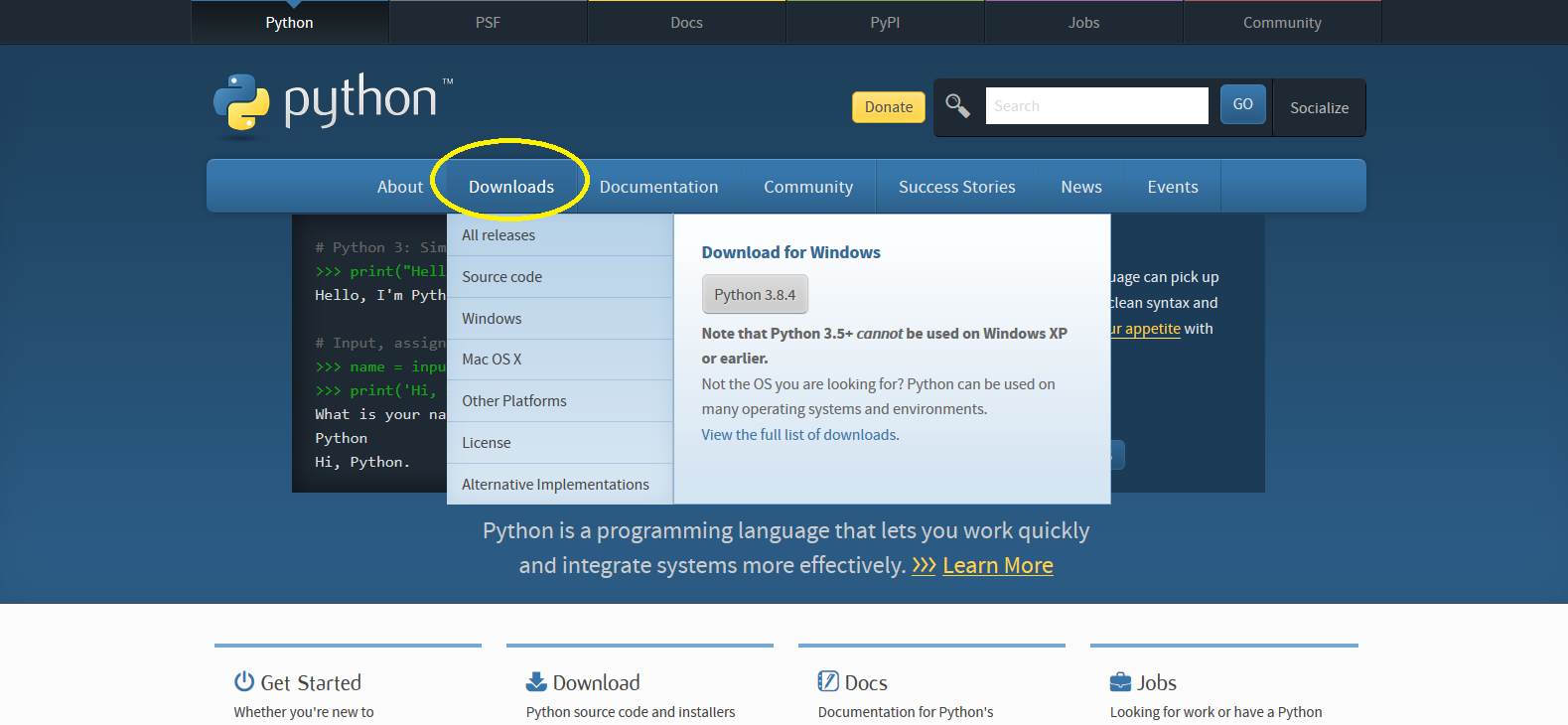Select Source code from Downloads menu
Viewport: 1568px width, 725px height.
click(x=560, y=277)
